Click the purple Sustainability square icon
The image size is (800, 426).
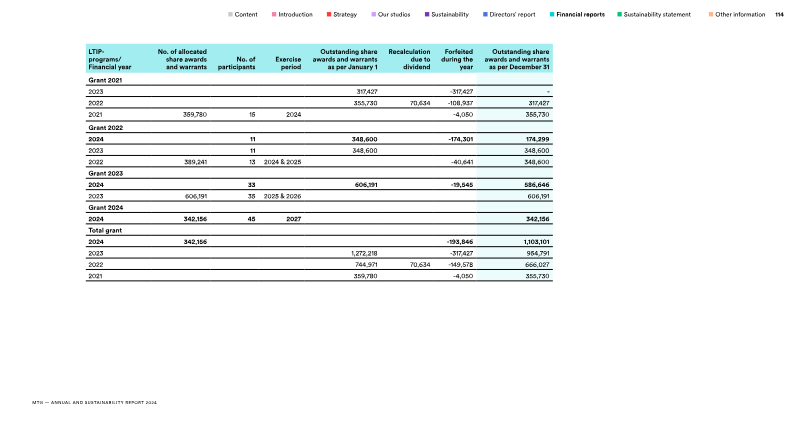pos(427,15)
